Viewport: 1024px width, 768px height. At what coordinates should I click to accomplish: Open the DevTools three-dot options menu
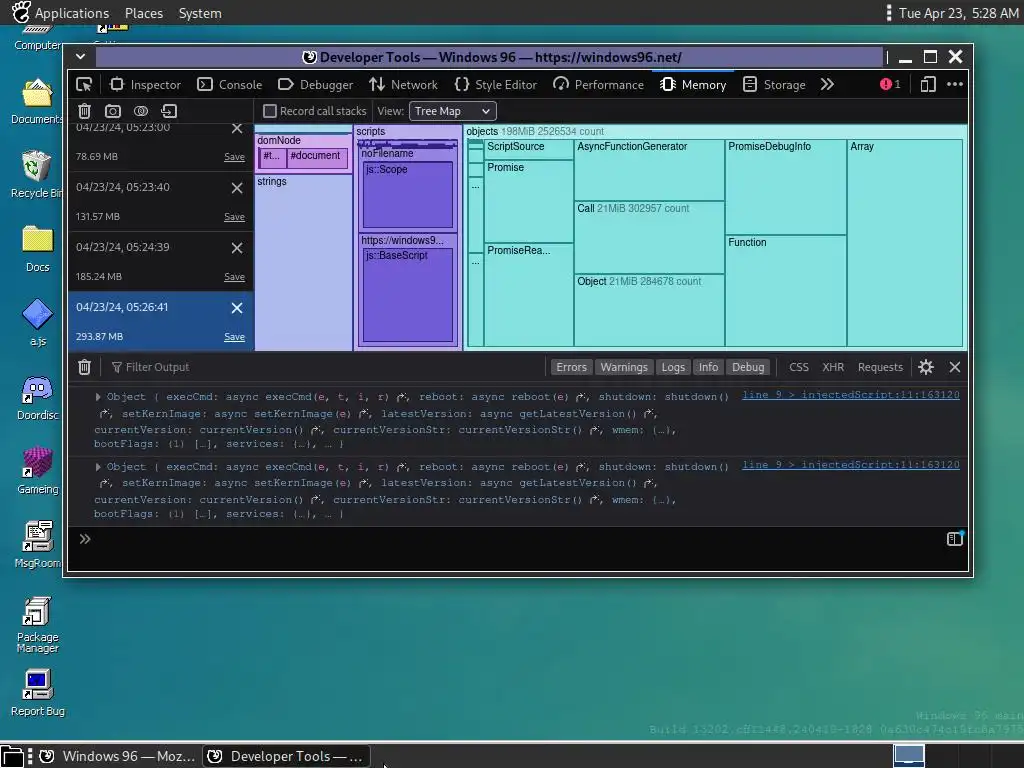point(955,84)
